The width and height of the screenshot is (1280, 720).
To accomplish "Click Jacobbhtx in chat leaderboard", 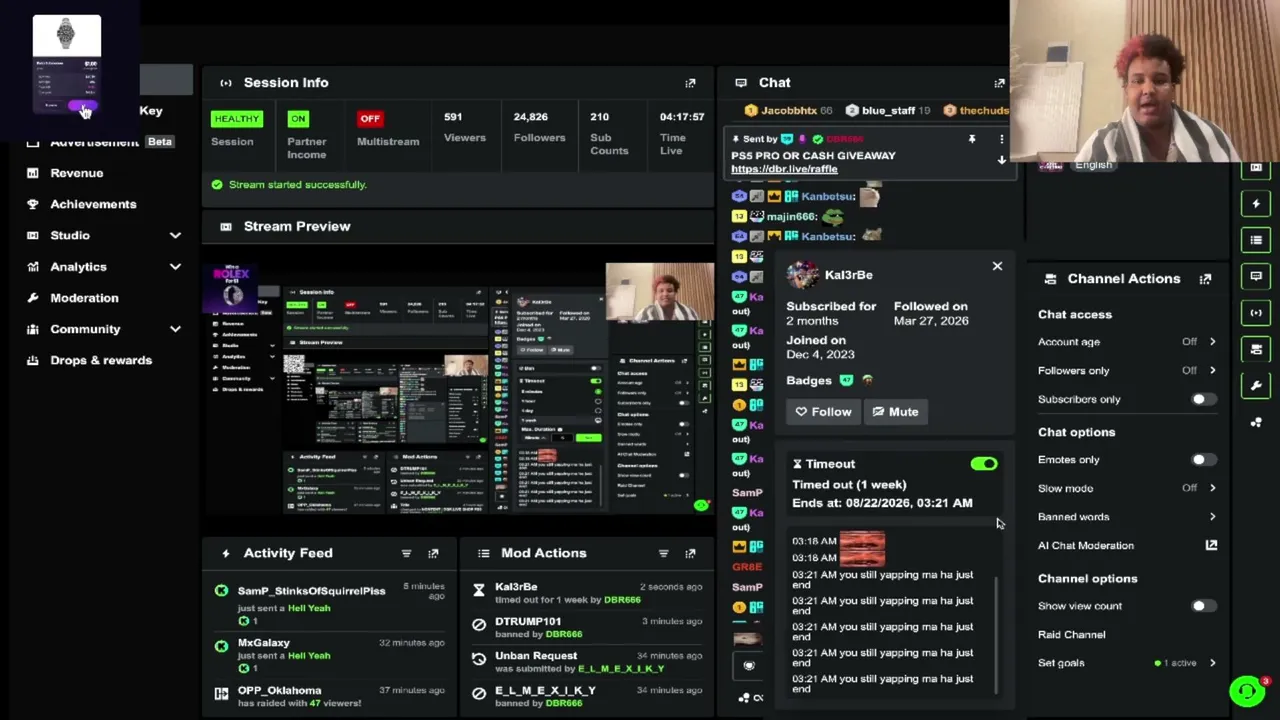I will 789,111.
